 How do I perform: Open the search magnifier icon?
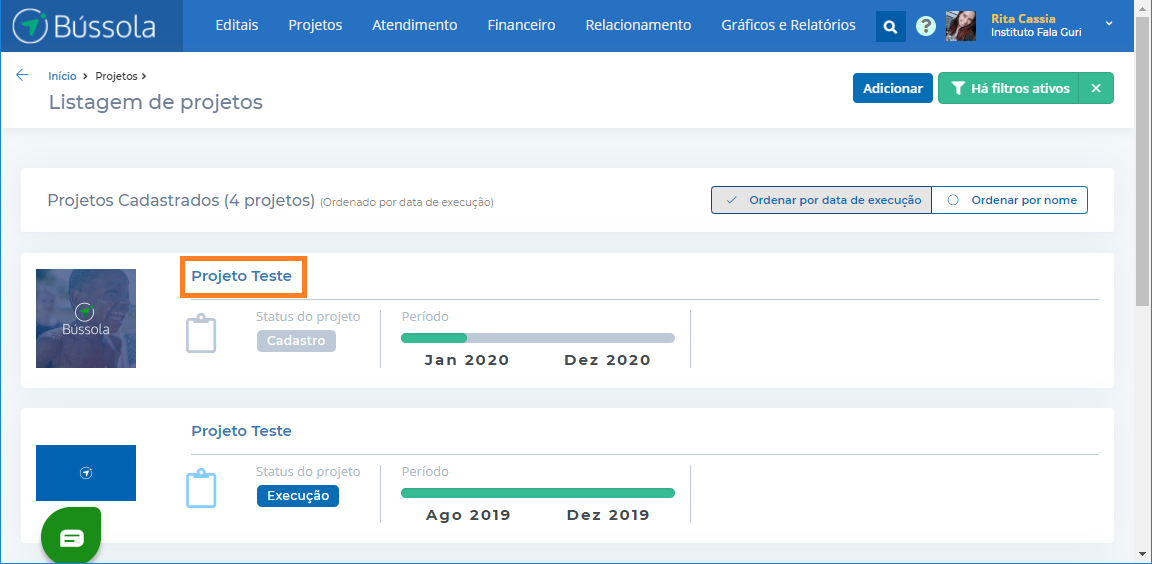pos(890,27)
